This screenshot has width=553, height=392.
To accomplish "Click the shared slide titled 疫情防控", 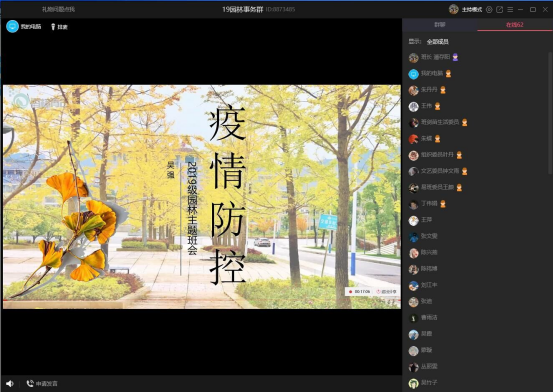I will [x=202, y=197].
